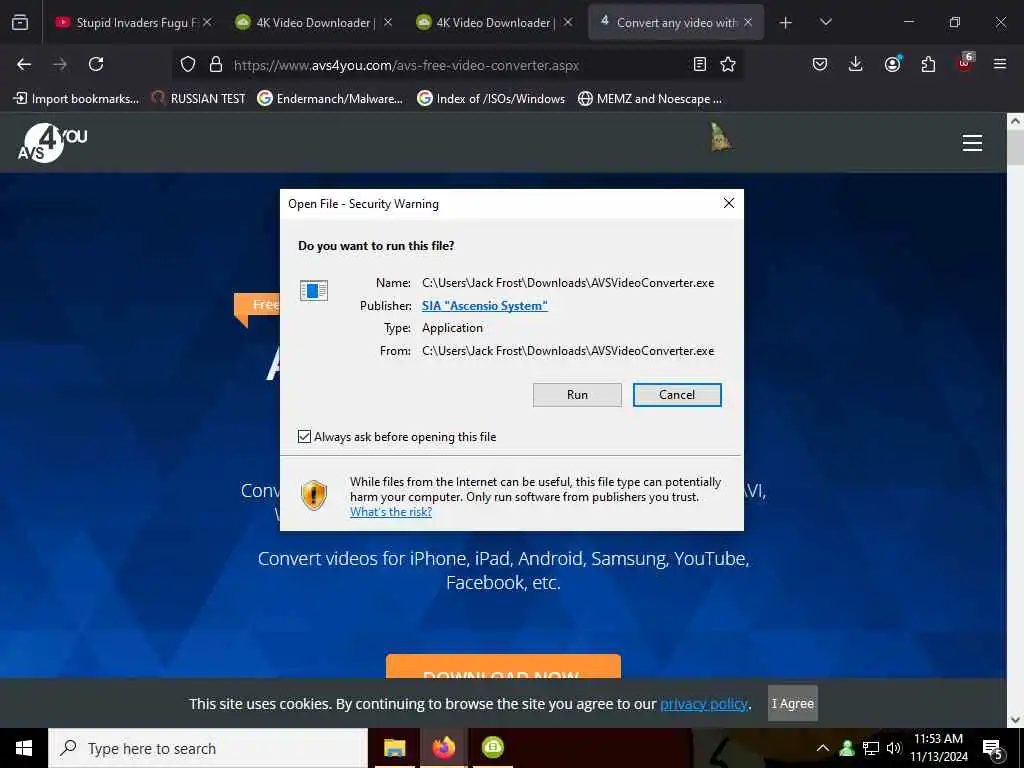This screenshot has height=768, width=1024.
Task: Click the application file icon in dialog
Action: (313, 291)
